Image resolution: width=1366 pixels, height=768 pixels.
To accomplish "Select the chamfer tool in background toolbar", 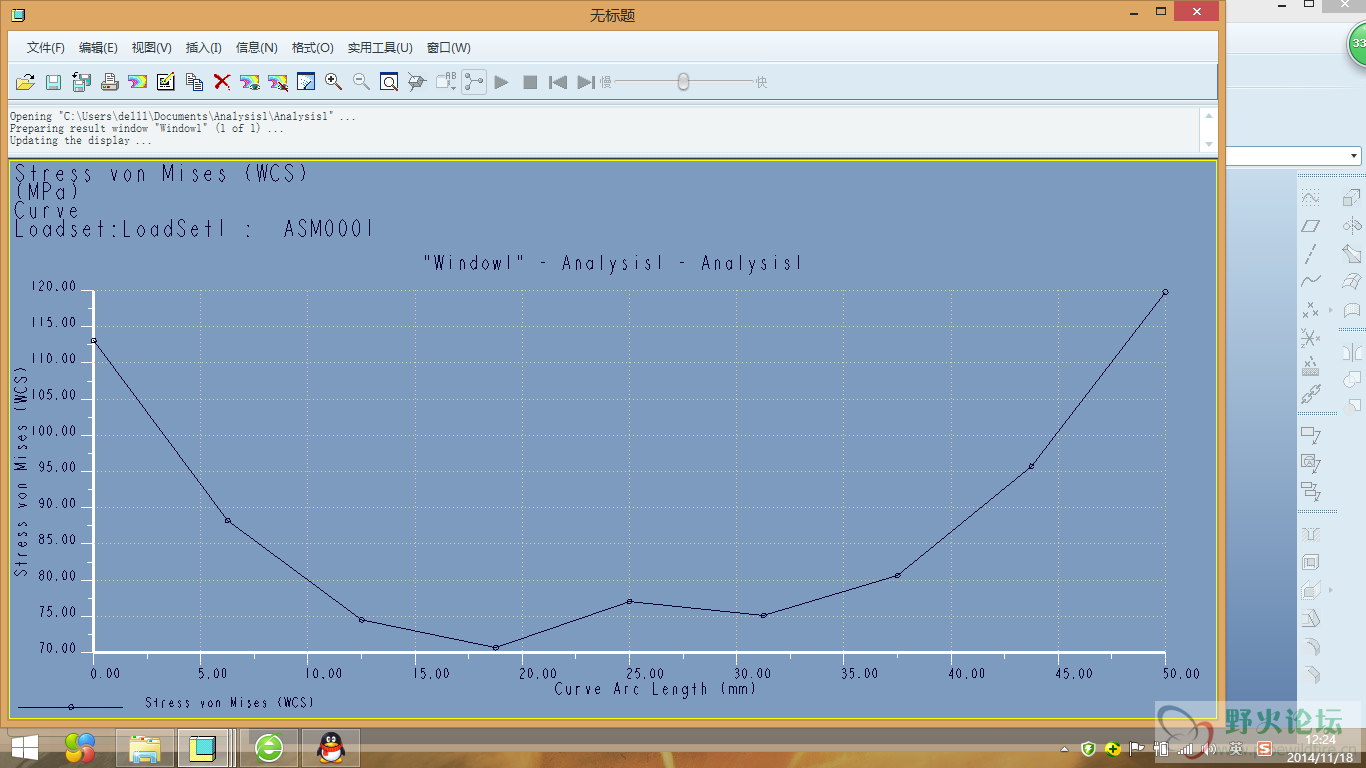I will [x=1310, y=674].
